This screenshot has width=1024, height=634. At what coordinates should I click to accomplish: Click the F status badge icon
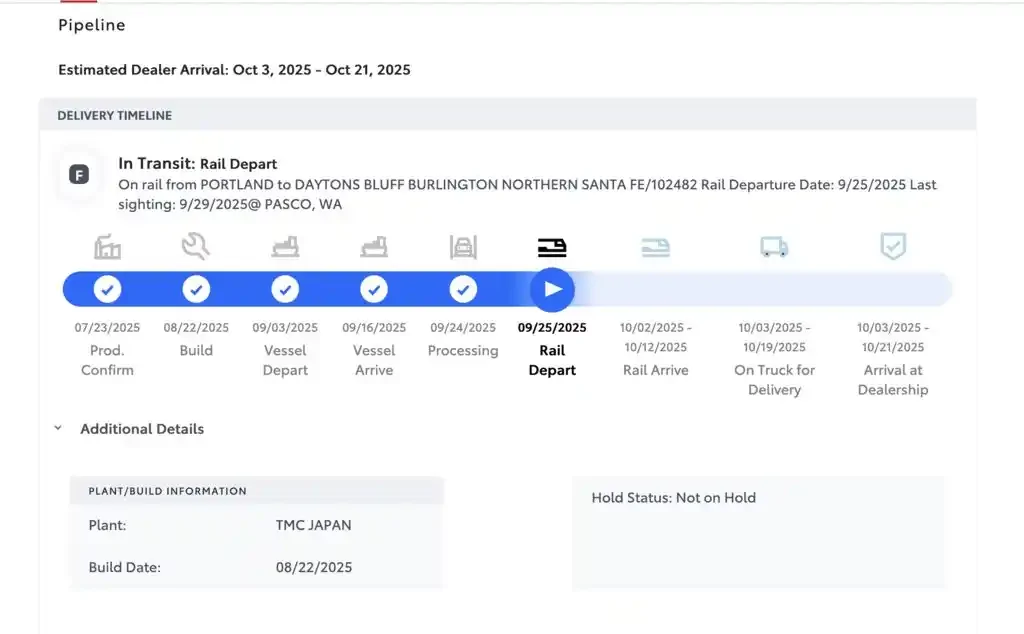click(79, 175)
